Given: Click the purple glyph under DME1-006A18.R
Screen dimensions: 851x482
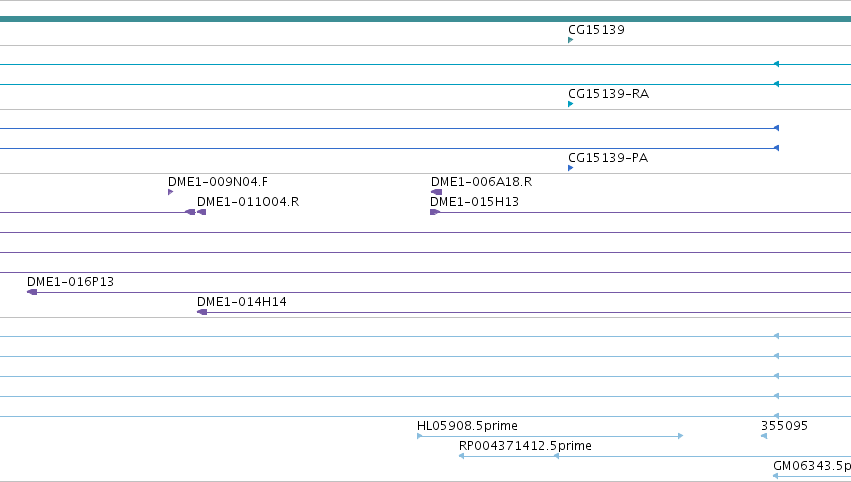Looking at the screenshot, I should pyautogui.click(x=436, y=192).
